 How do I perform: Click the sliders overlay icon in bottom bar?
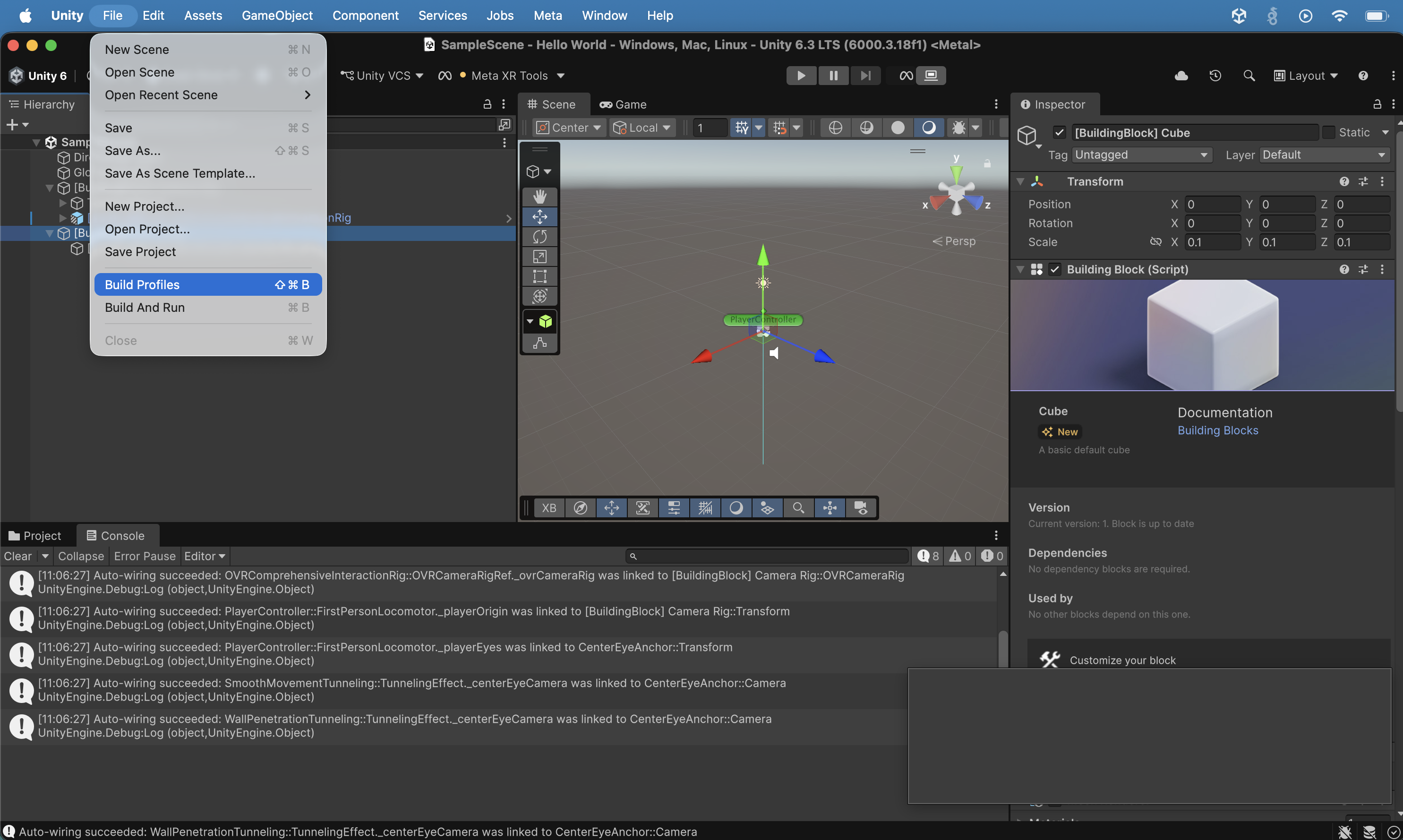coord(674,508)
